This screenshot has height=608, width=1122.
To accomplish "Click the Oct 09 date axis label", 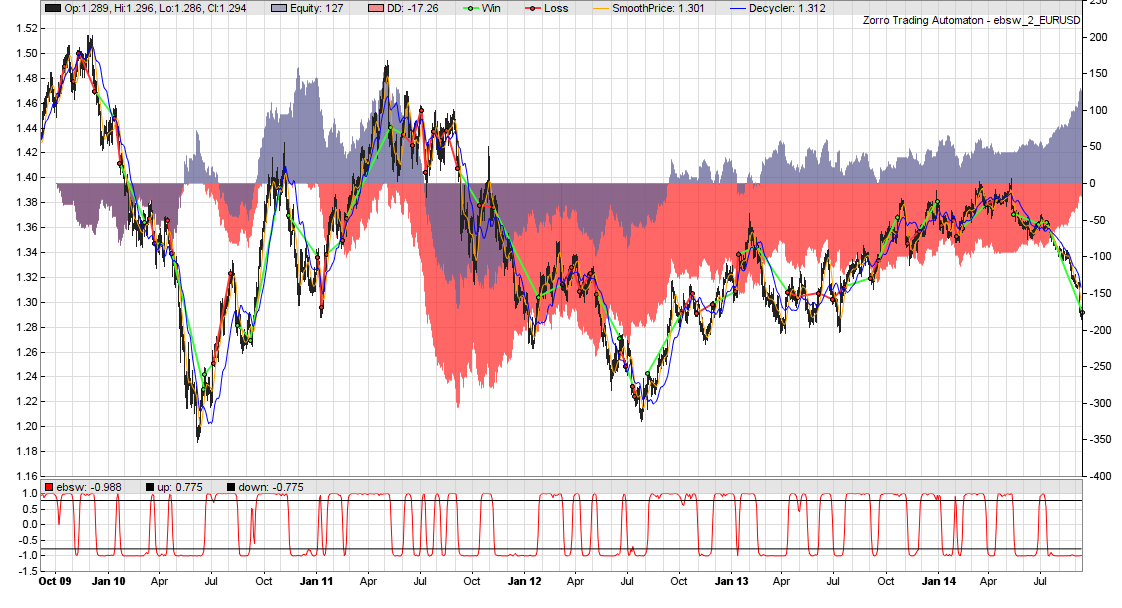I will click(55, 581).
